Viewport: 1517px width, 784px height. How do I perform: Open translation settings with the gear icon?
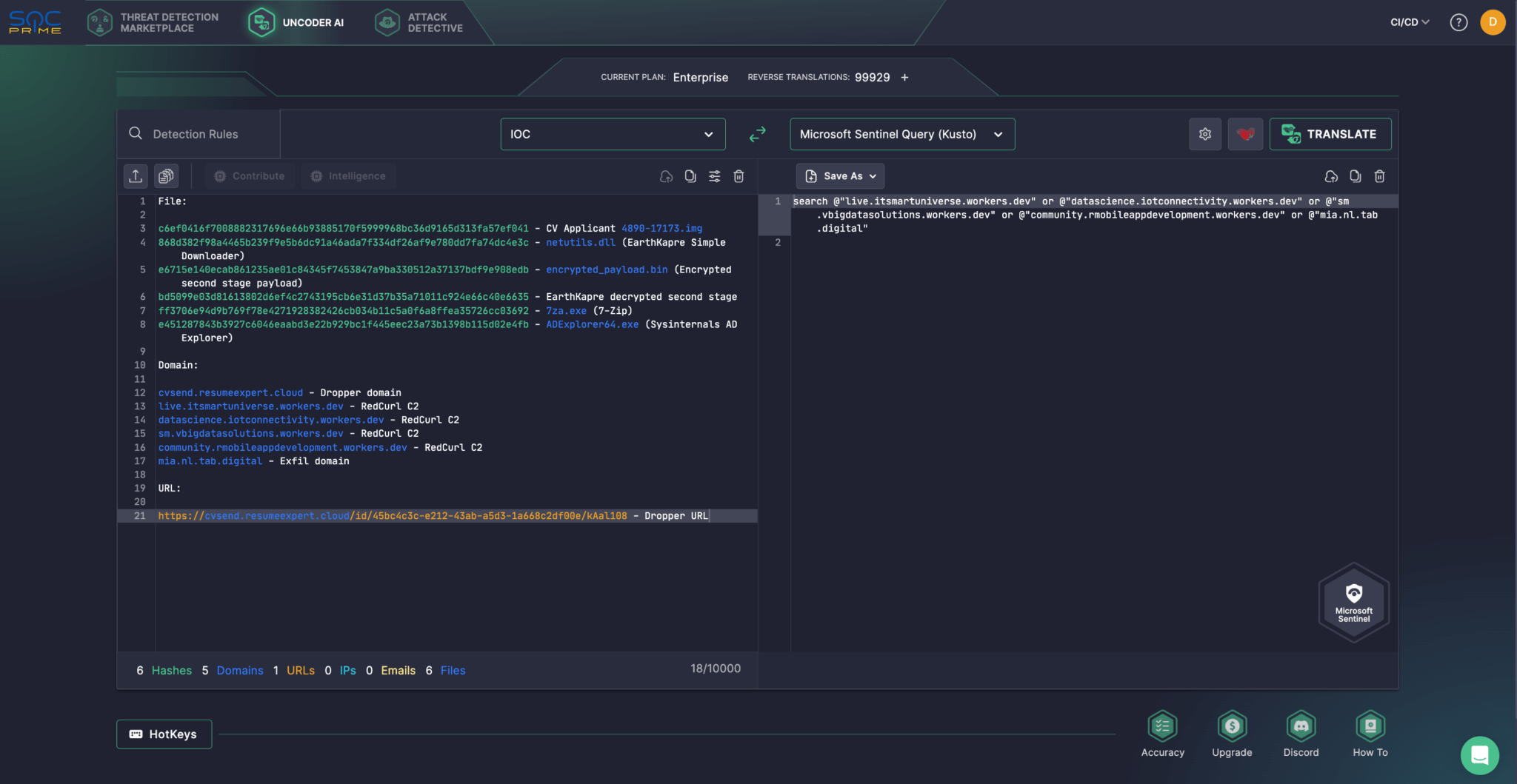(x=1205, y=134)
